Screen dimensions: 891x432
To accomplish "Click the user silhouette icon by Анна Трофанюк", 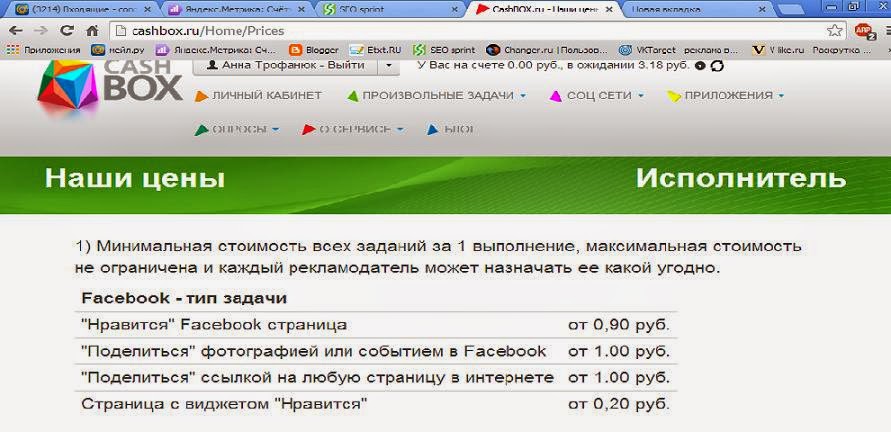I will (213, 65).
